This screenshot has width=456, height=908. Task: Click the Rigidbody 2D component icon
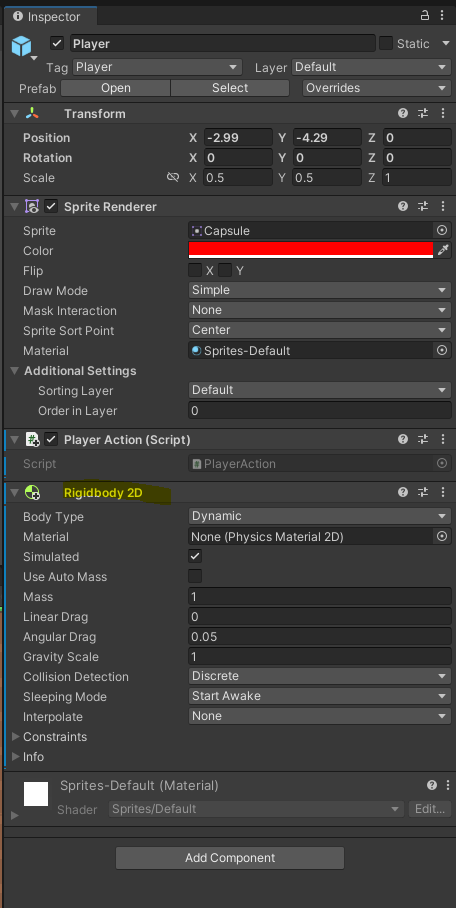(32, 493)
